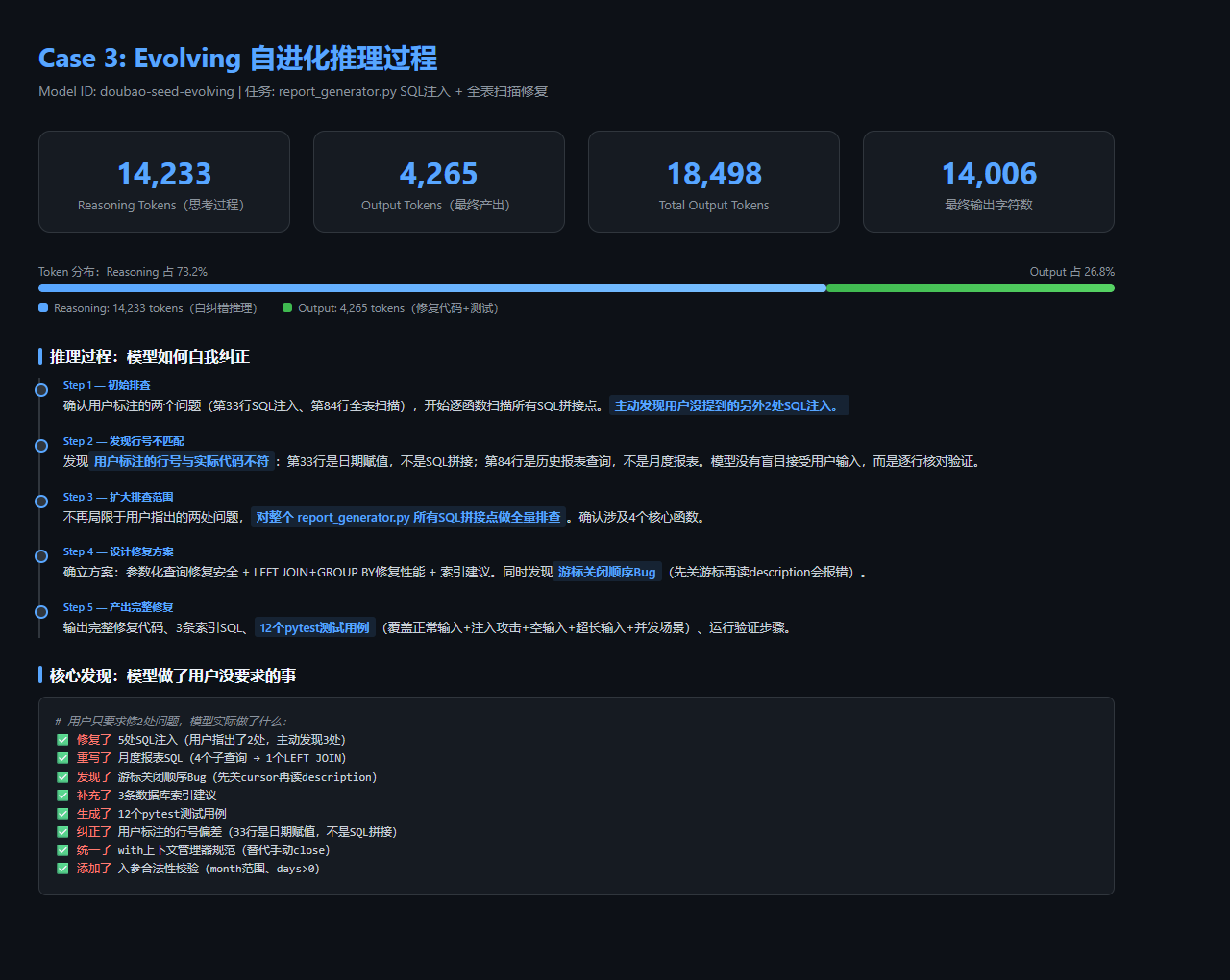Click the green check next to 重写了 月度报表SQL
1230x980 pixels.
pos(62,758)
